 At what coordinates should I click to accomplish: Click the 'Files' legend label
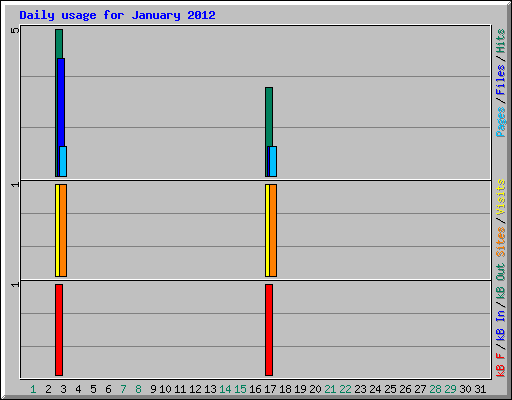tap(501, 80)
